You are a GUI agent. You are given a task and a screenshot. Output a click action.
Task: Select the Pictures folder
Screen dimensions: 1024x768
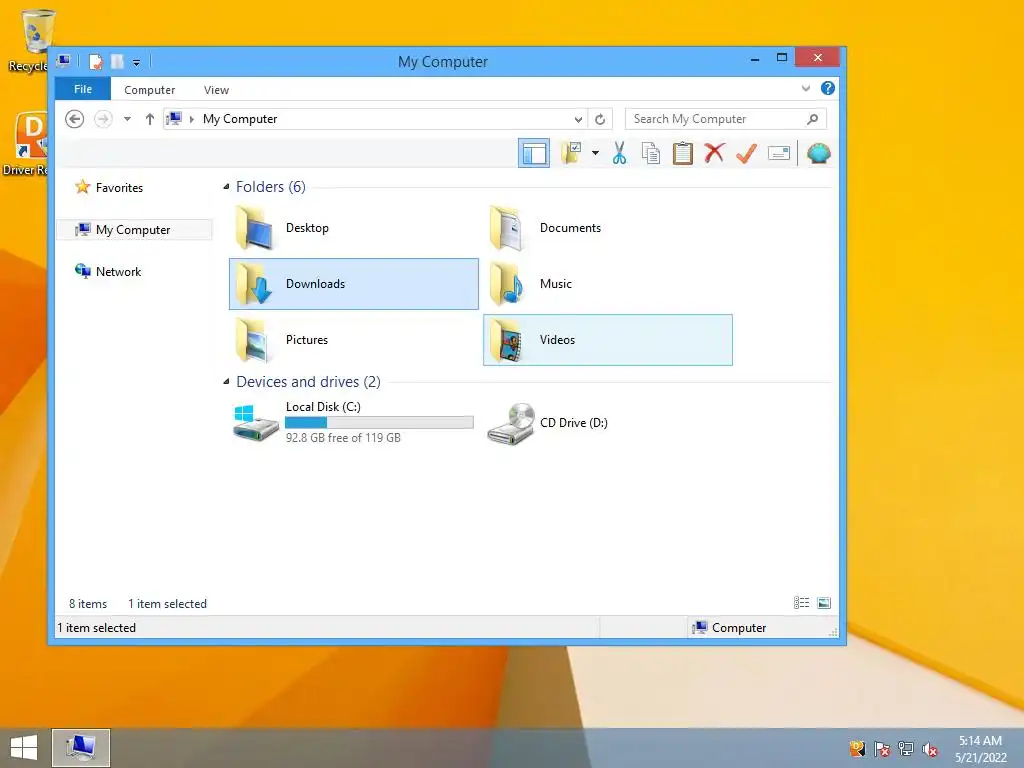click(353, 340)
